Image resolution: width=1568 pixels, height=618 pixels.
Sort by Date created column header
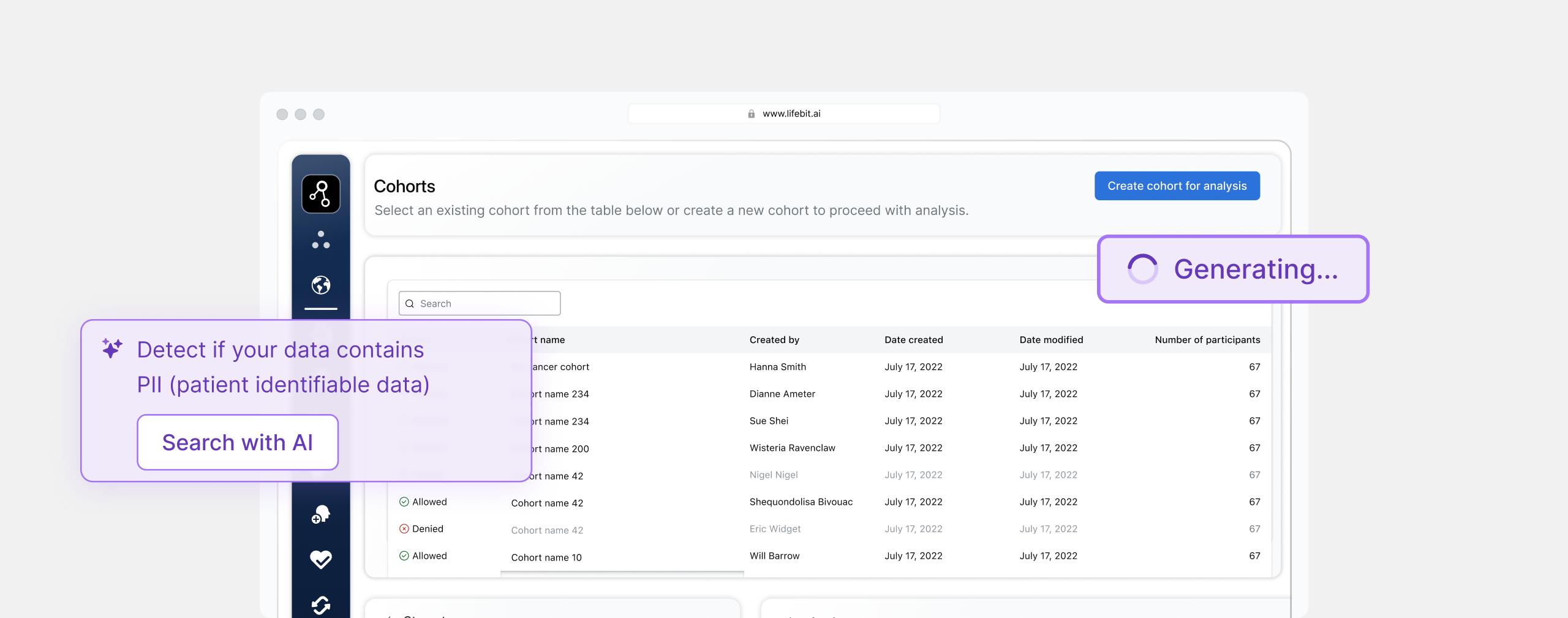coord(913,340)
